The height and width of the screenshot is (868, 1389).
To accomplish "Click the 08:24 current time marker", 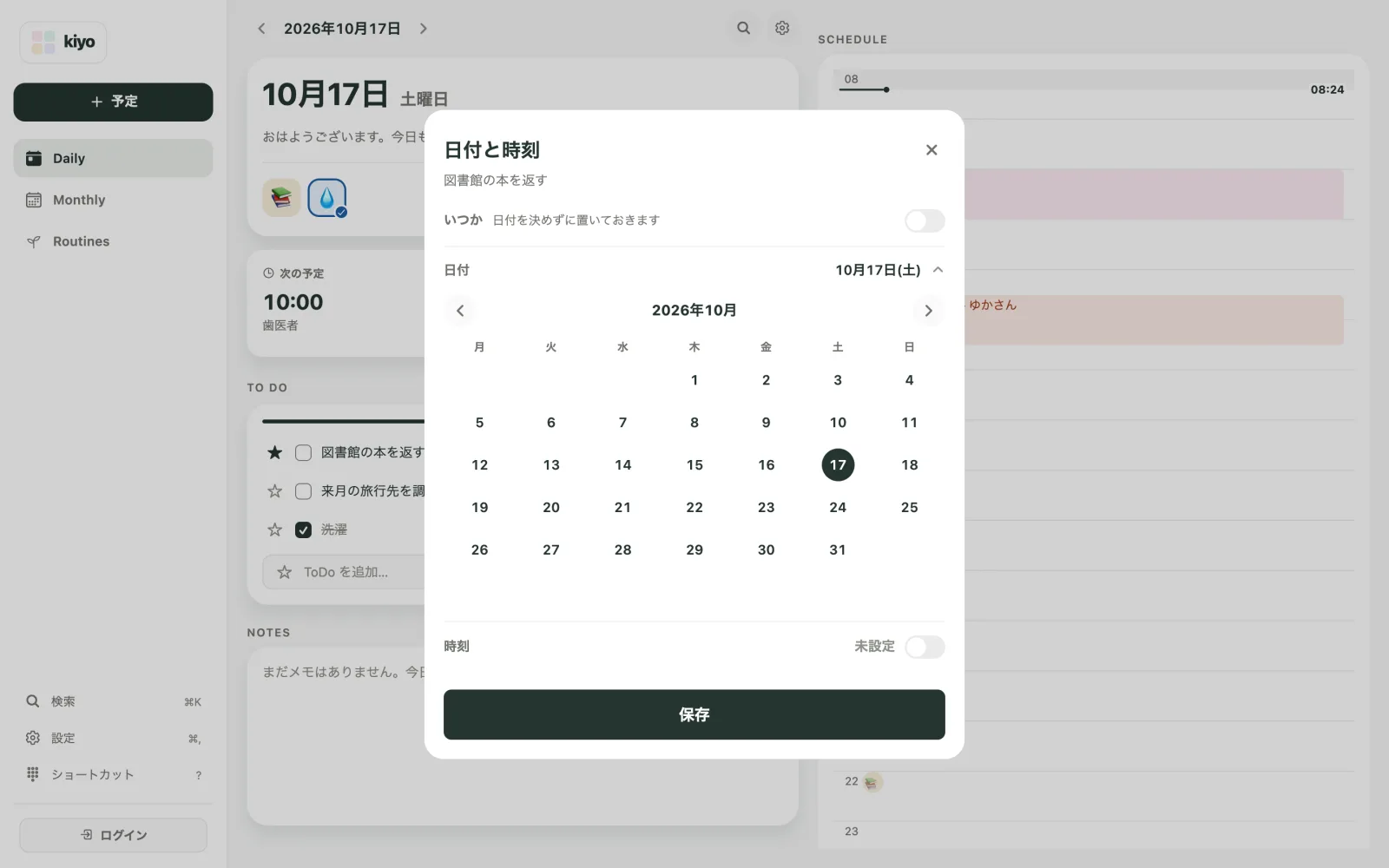I will click(1326, 89).
